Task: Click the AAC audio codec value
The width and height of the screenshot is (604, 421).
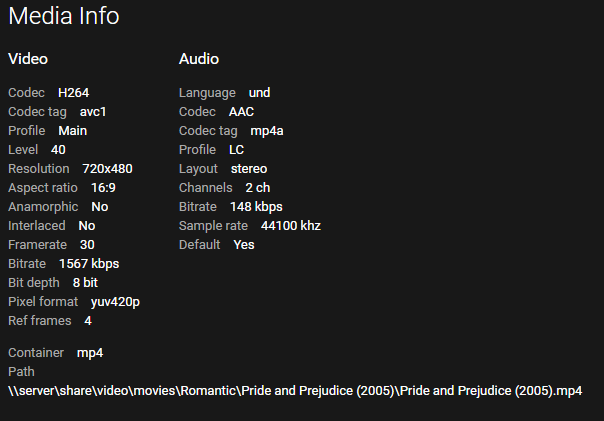Action: pyautogui.click(x=241, y=112)
